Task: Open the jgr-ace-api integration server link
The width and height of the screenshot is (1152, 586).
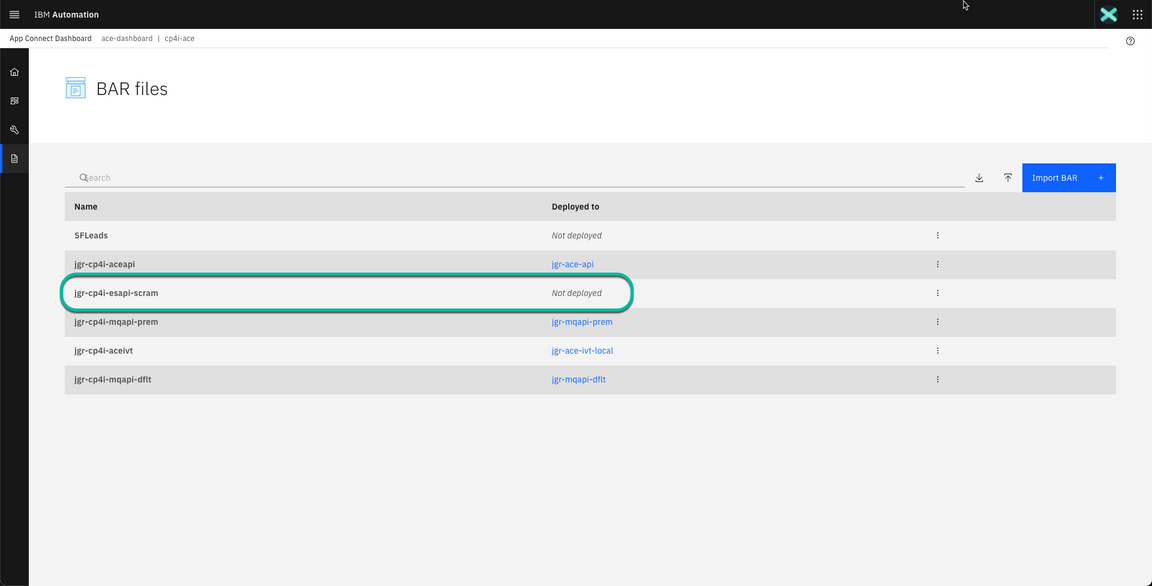Action: click(x=572, y=264)
